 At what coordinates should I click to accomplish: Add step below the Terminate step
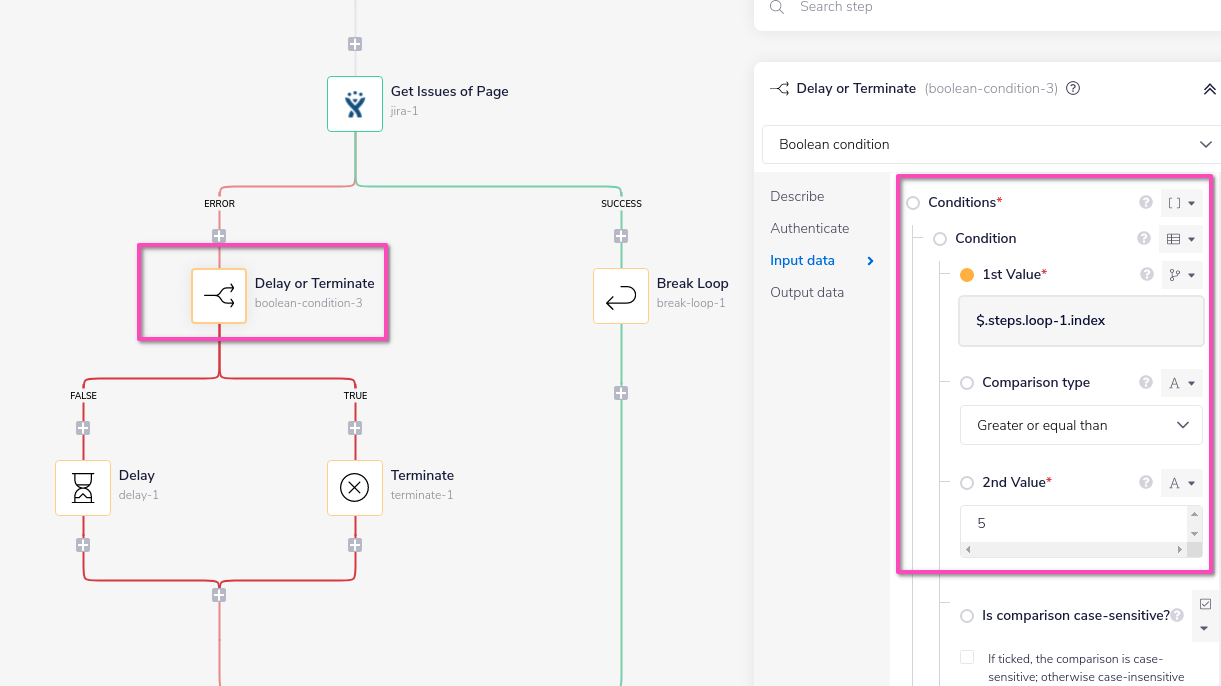tap(355, 545)
